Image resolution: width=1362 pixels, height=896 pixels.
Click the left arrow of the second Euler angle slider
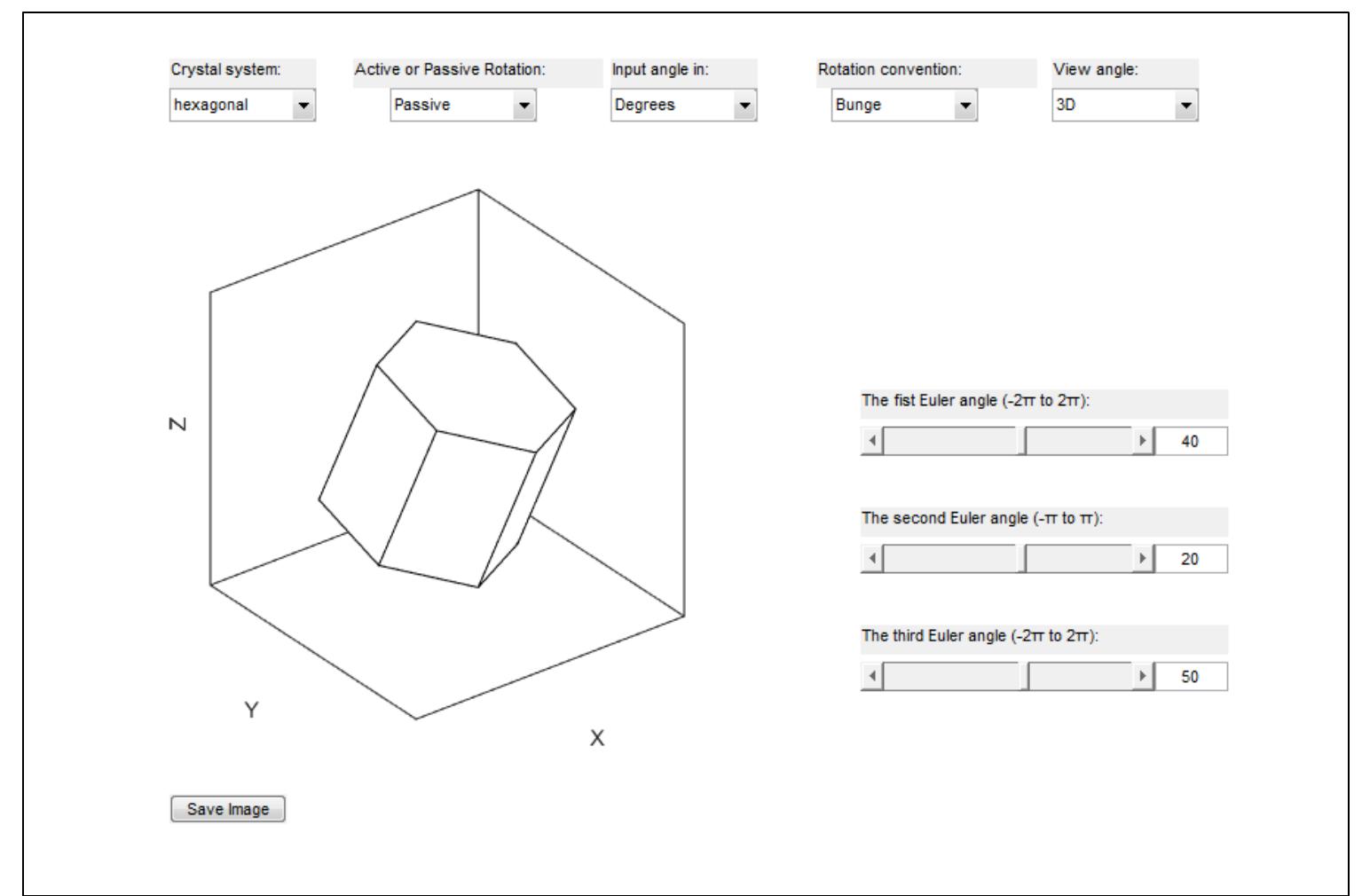872,559
